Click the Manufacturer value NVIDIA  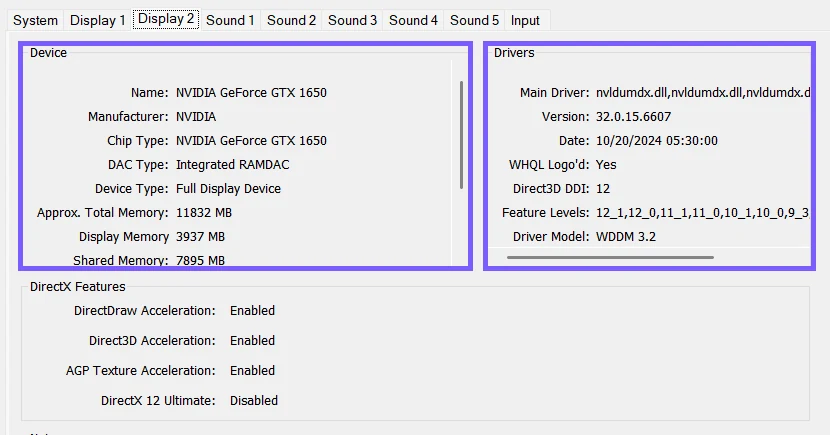tap(196, 116)
